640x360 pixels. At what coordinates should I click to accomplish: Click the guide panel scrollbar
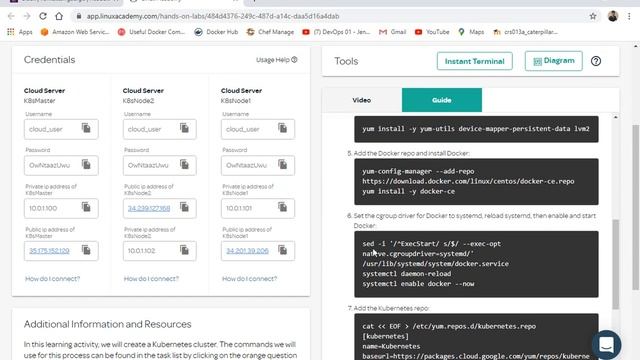pyautogui.click(x=616, y=264)
